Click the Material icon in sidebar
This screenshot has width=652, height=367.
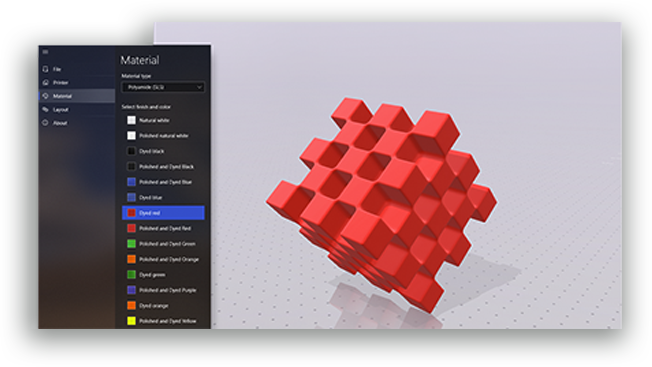pyautogui.click(x=46, y=96)
